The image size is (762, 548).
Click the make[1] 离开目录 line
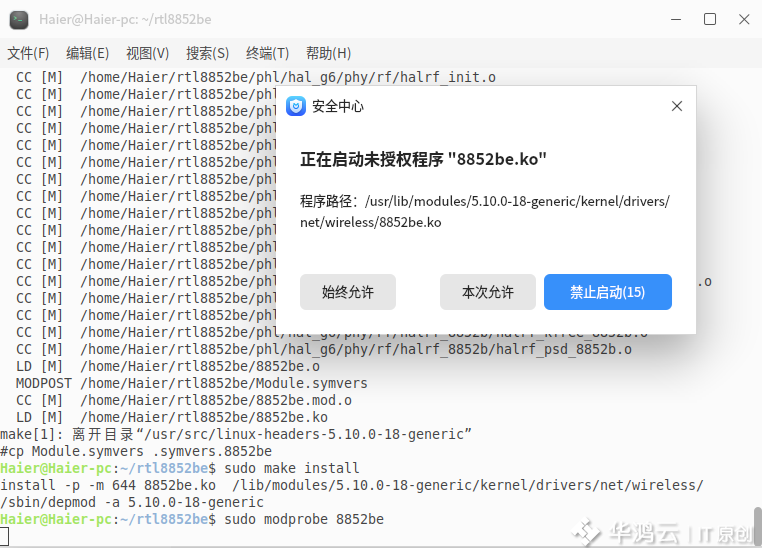tap(236, 434)
